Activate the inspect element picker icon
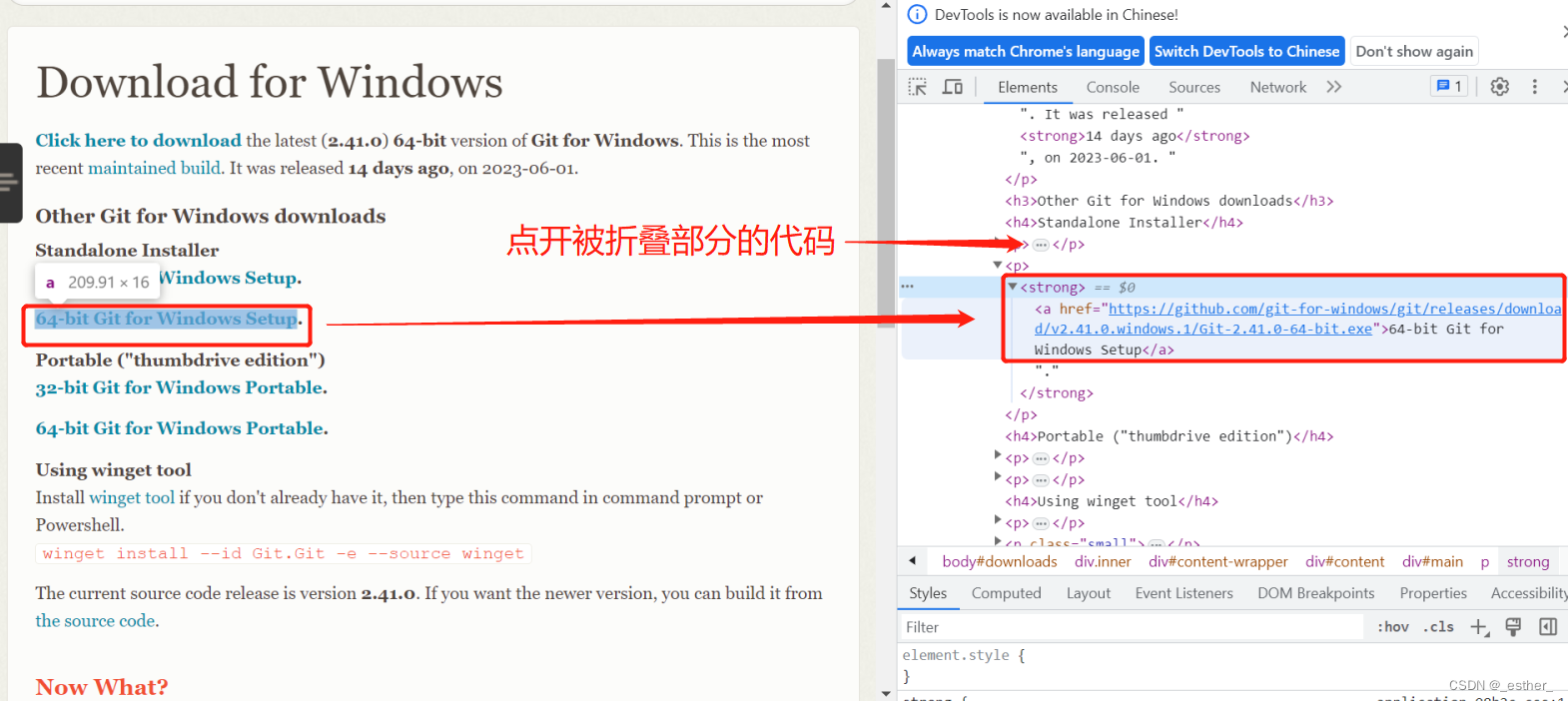The width and height of the screenshot is (1568, 701). pyautogui.click(x=917, y=87)
